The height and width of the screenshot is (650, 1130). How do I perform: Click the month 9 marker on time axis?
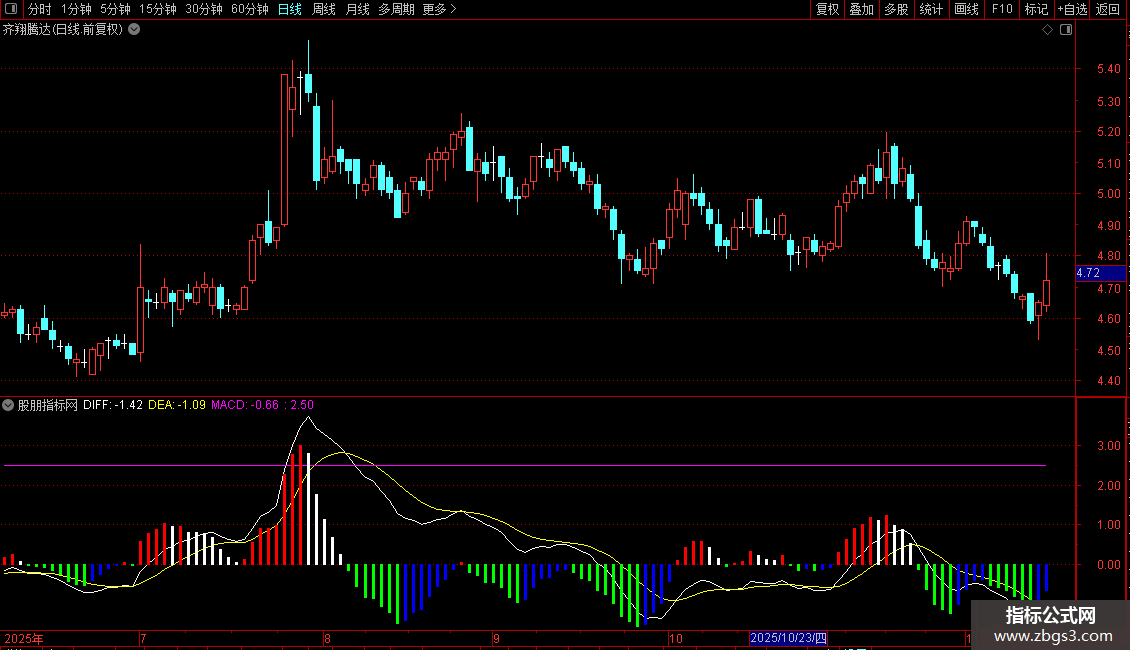[x=497, y=638]
